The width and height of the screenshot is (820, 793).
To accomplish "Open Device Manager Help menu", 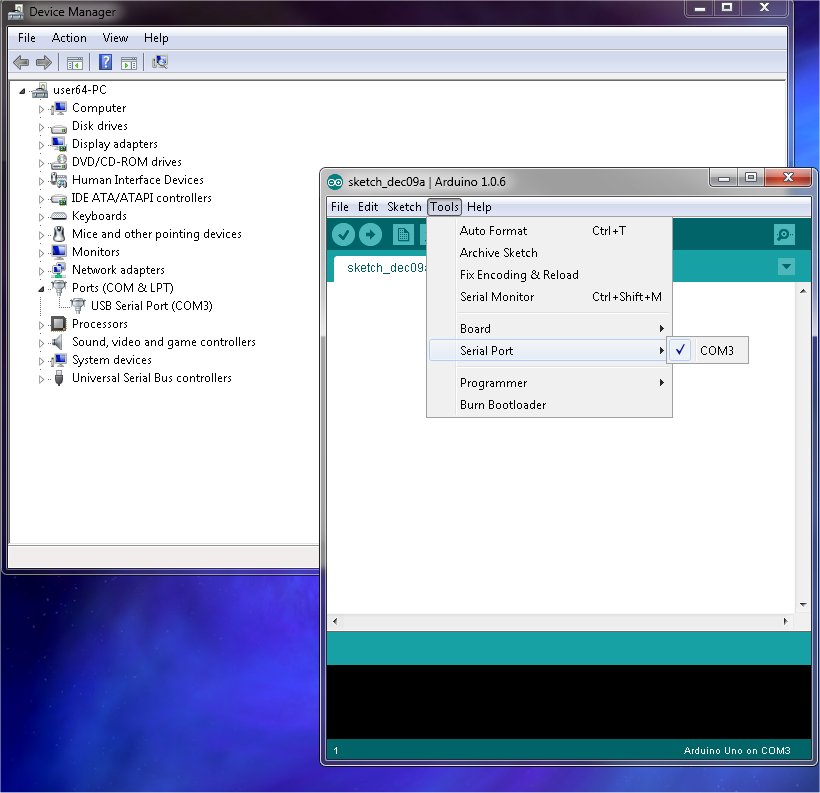I will tap(156, 38).
